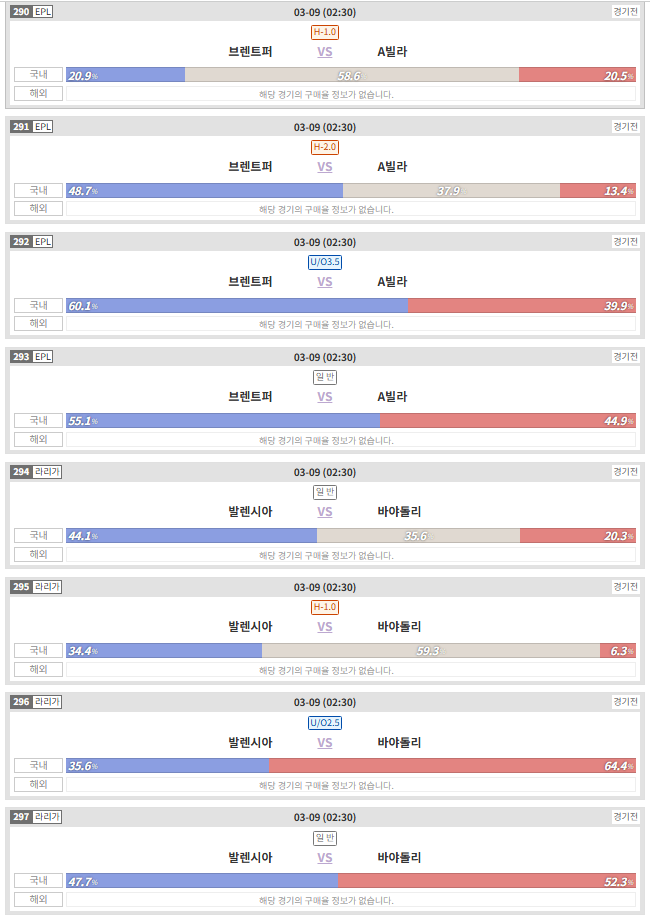
Task: Click the EPL league tag on match 291
Action: tap(43, 126)
